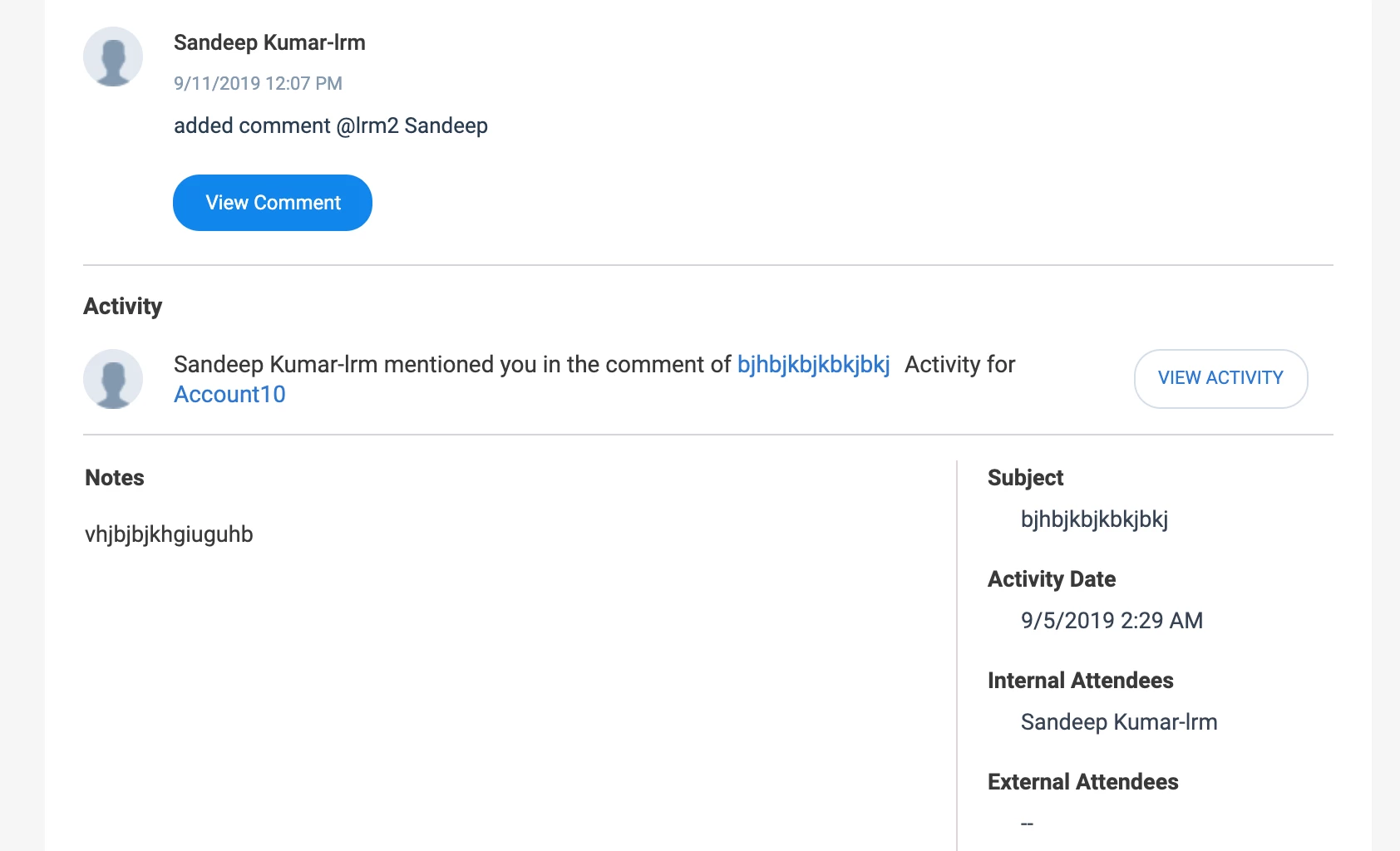Image resolution: width=1400 pixels, height=851 pixels.
Task: Click the Notes heading
Action: point(115,478)
